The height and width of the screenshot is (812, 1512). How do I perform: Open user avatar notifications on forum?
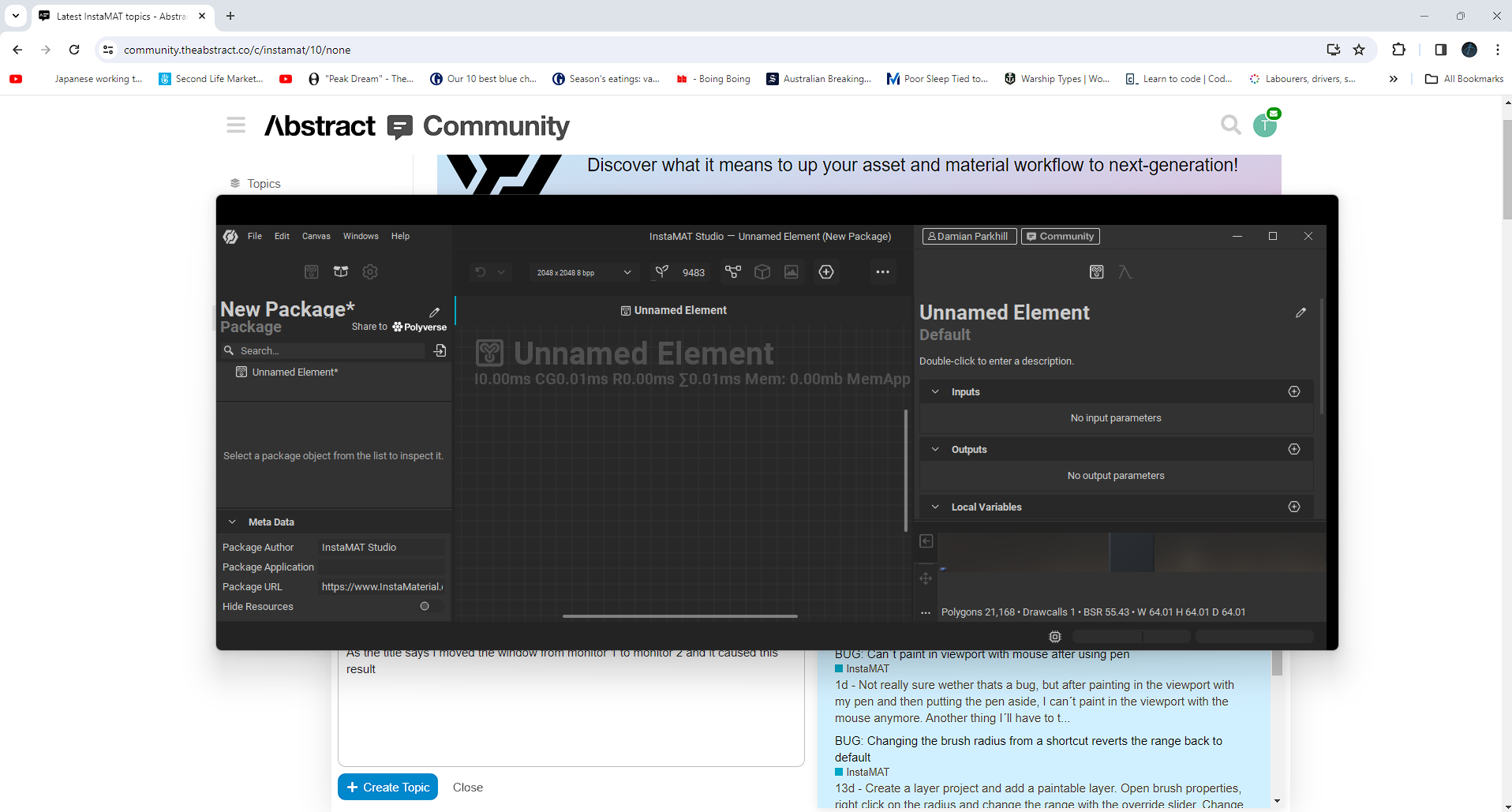[x=1265, y=125]
